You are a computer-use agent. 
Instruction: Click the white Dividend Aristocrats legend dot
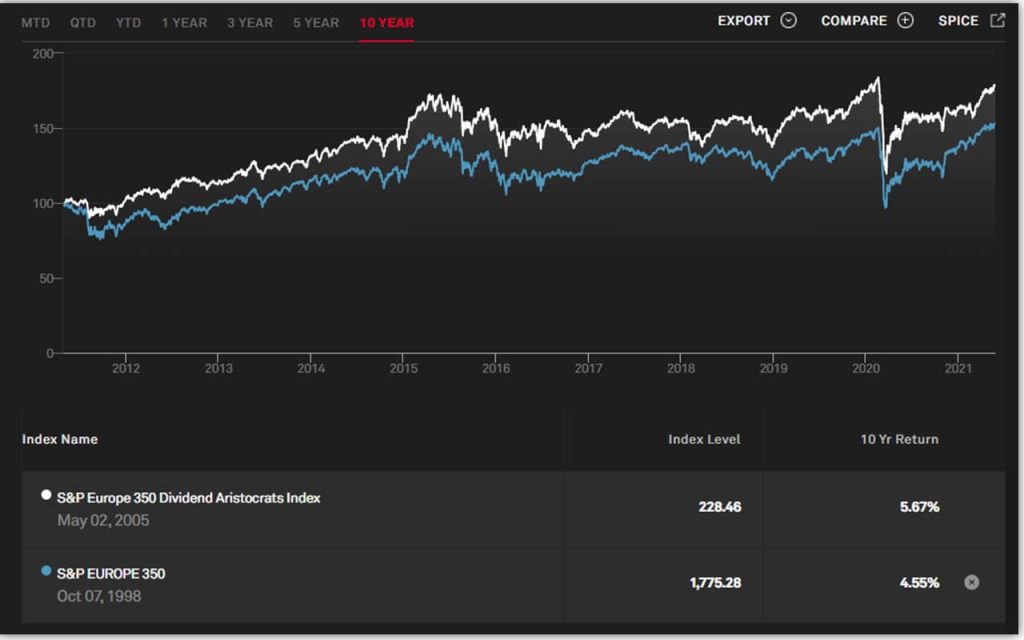46,495
